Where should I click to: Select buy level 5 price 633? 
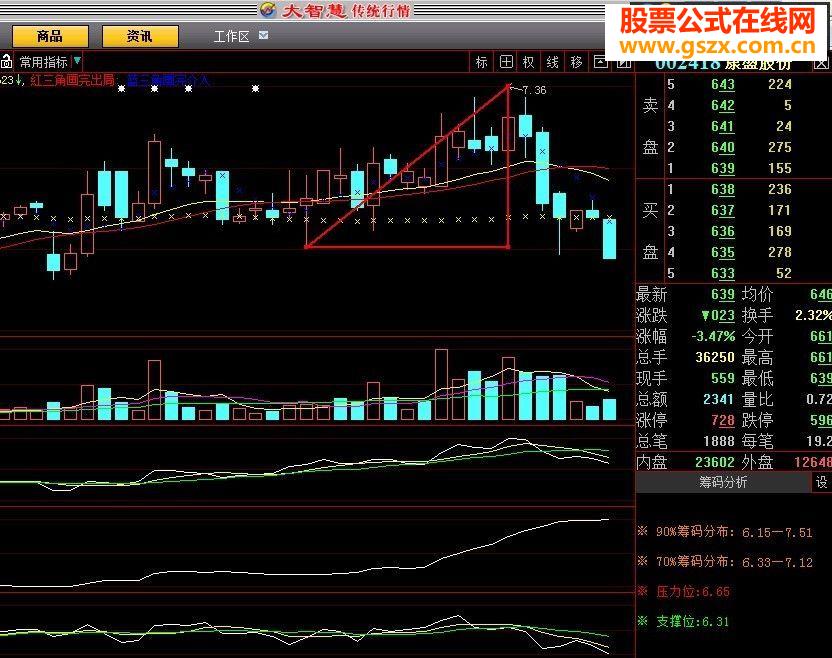point(723,273)
